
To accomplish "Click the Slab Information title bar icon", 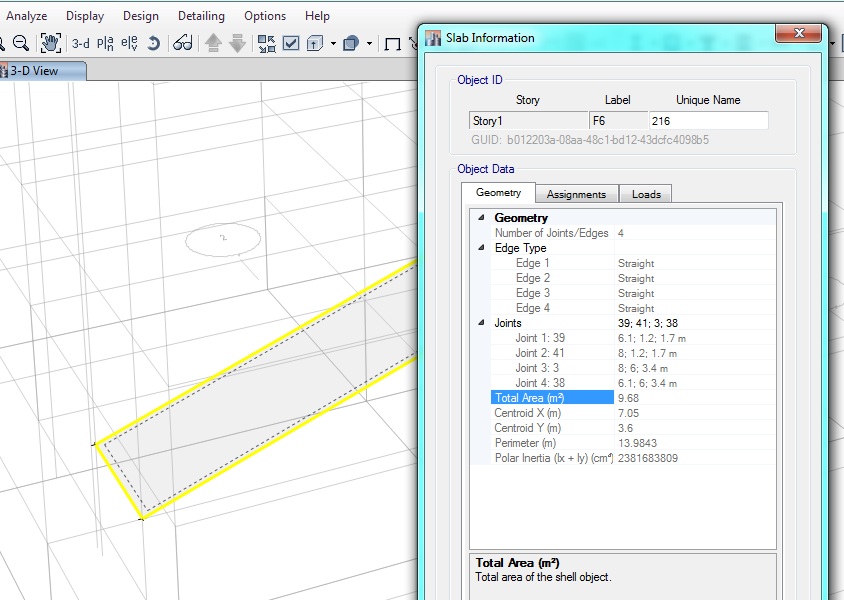I will (x=433, y=38).
